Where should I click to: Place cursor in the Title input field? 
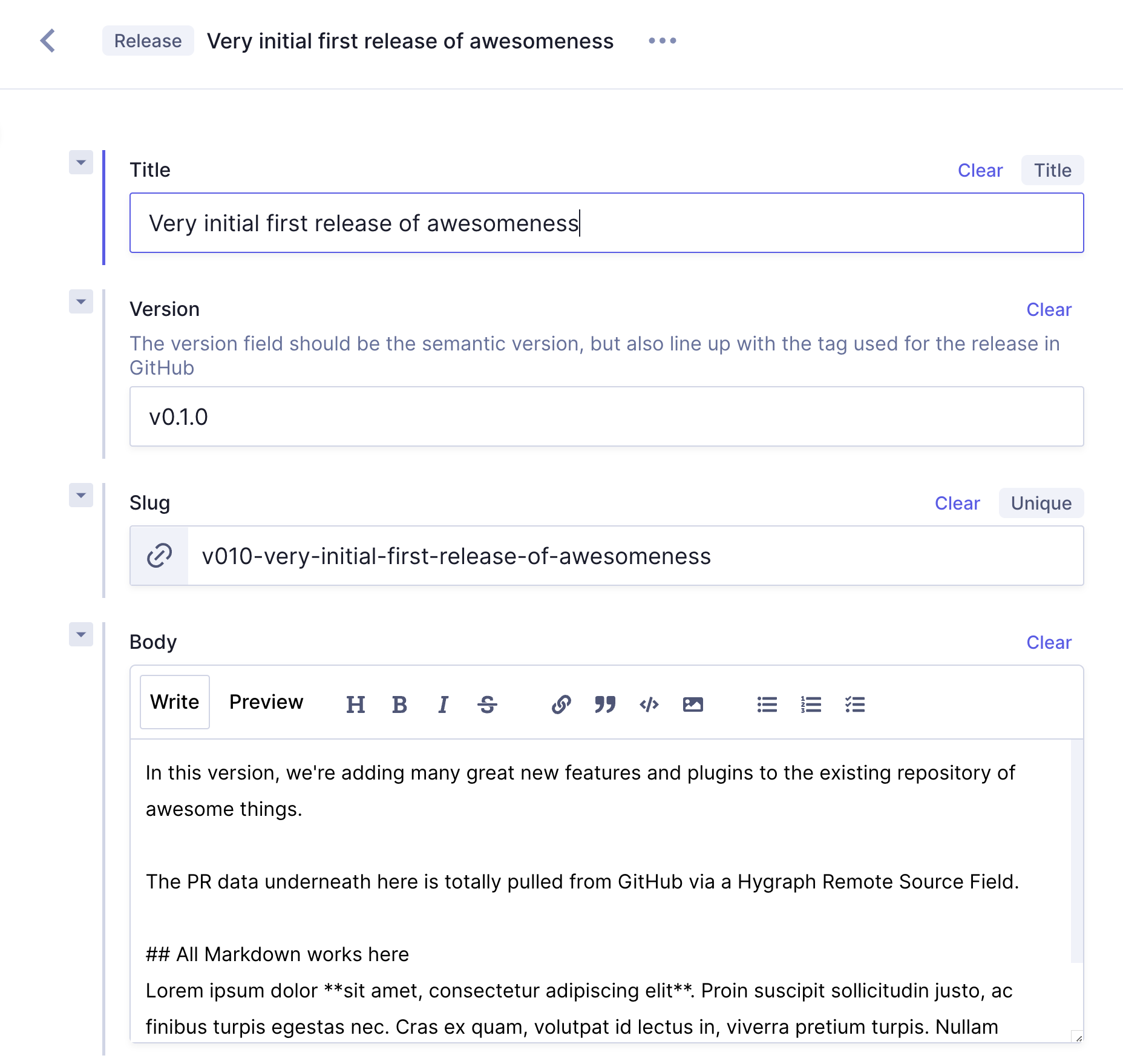coord(545,223)
